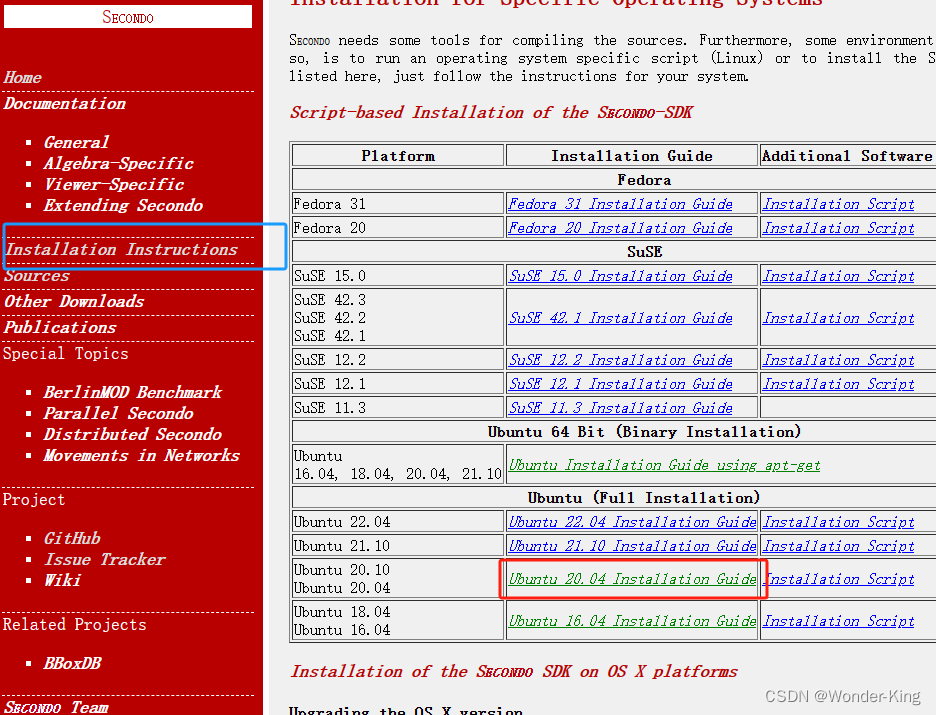936x715 pixels.
Task: Open SuSE 12.2 Installation Guide
Action: pyautogui.click(x=620, y=360)
